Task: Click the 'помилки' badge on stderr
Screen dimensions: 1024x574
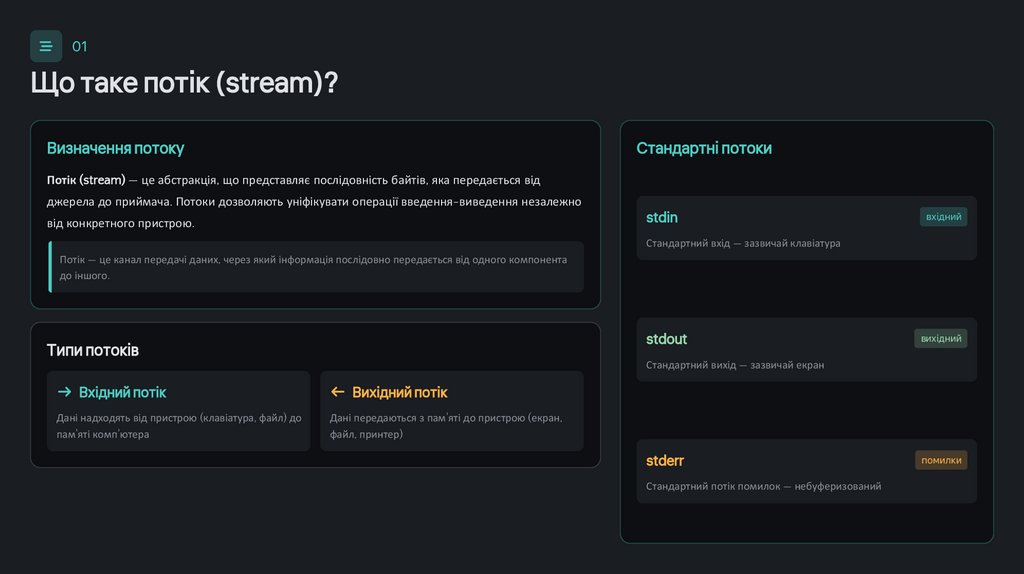Action: click(x=941, y=460)
